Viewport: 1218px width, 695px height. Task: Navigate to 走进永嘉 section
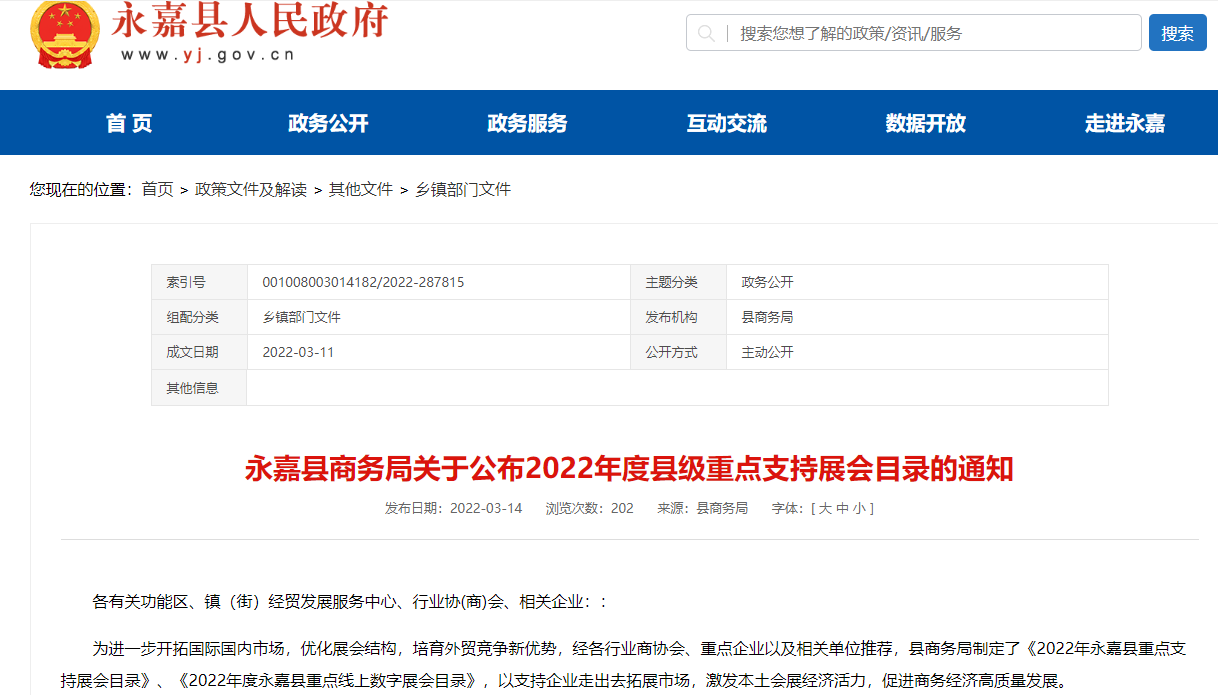pos(1124,123)
